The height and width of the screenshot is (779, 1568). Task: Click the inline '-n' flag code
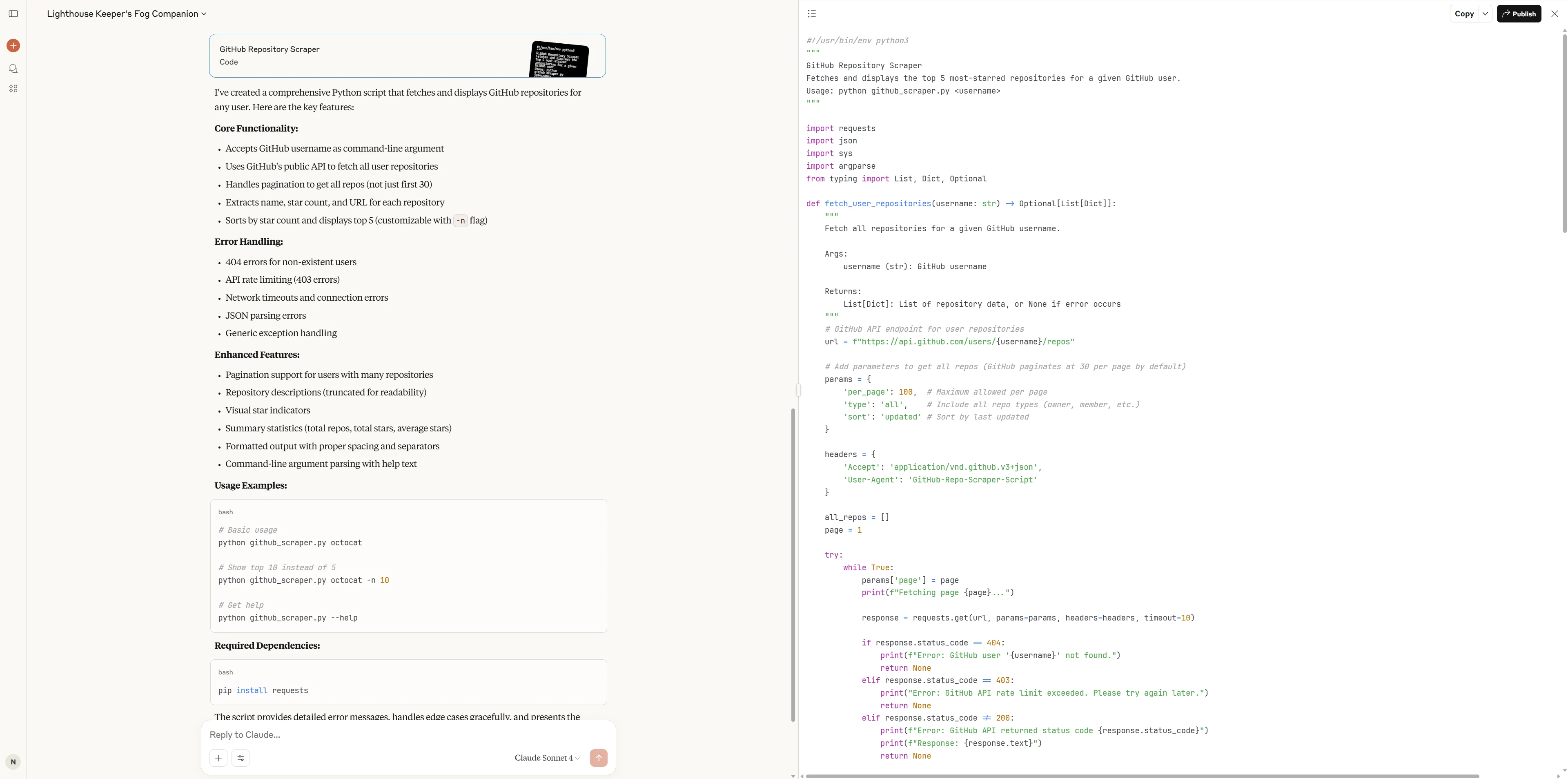coord(460,221)
